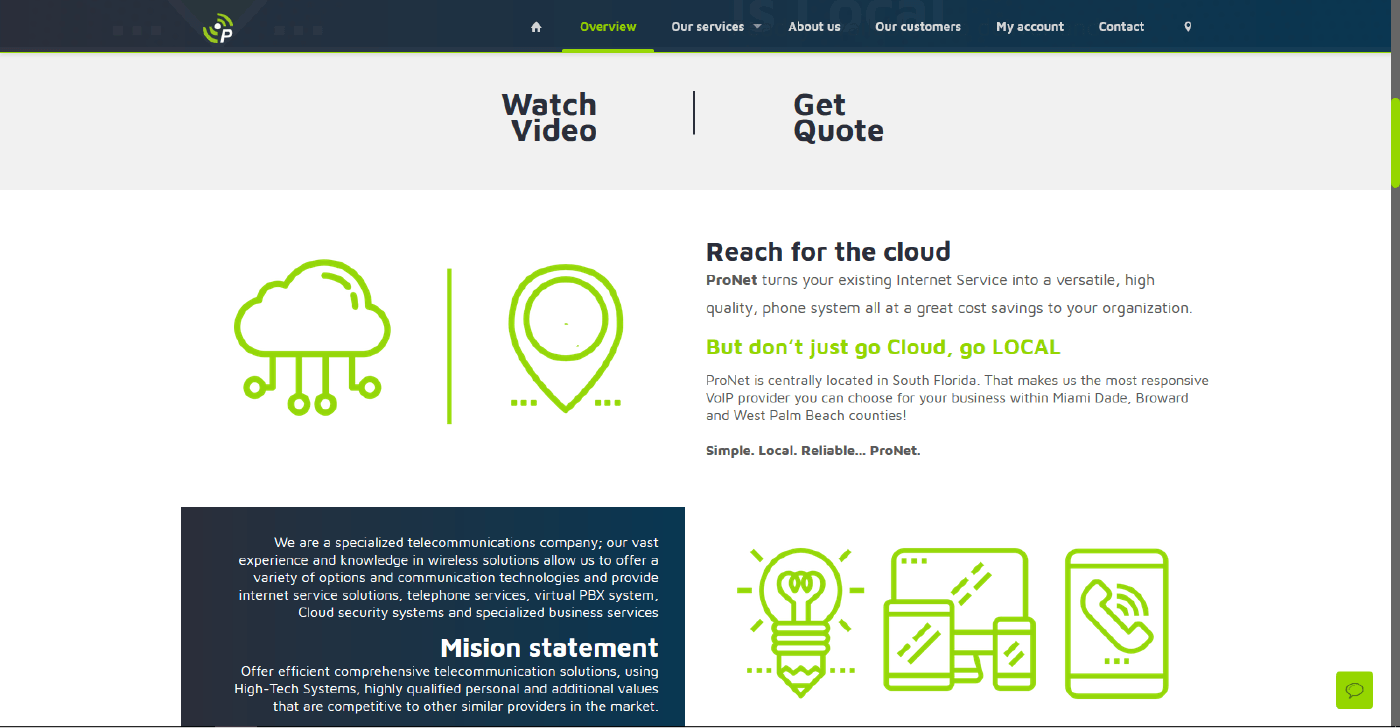Go to Our customers page
The height and width of the screenshot is (728, 1400).
click(x=918, y=27)
